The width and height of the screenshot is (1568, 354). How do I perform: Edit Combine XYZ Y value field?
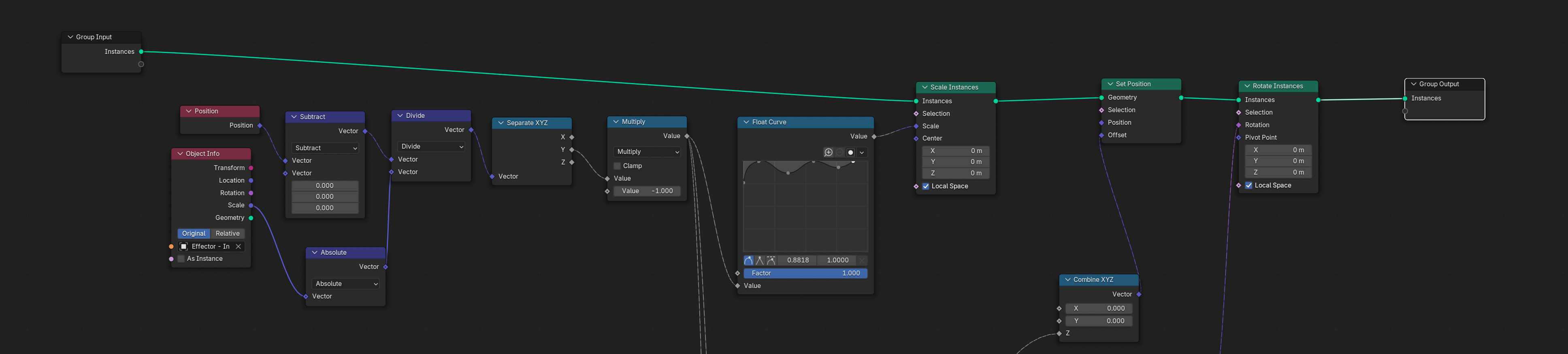tap(1099, 321)
